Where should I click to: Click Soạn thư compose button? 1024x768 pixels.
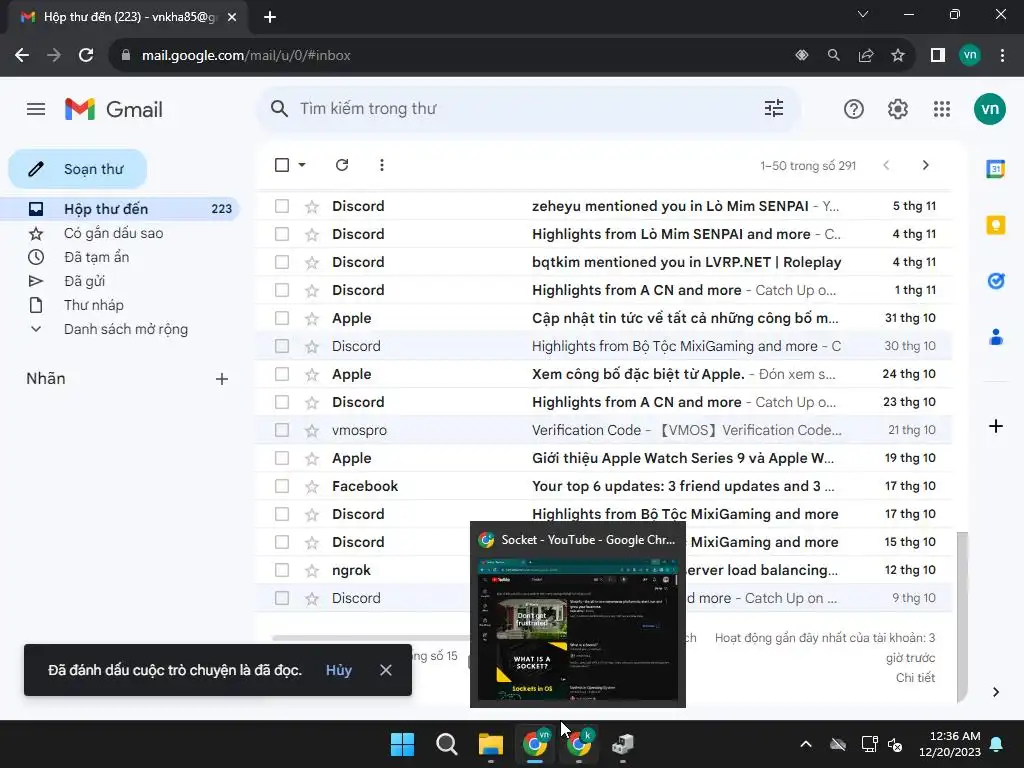click(x=78, y=169)
